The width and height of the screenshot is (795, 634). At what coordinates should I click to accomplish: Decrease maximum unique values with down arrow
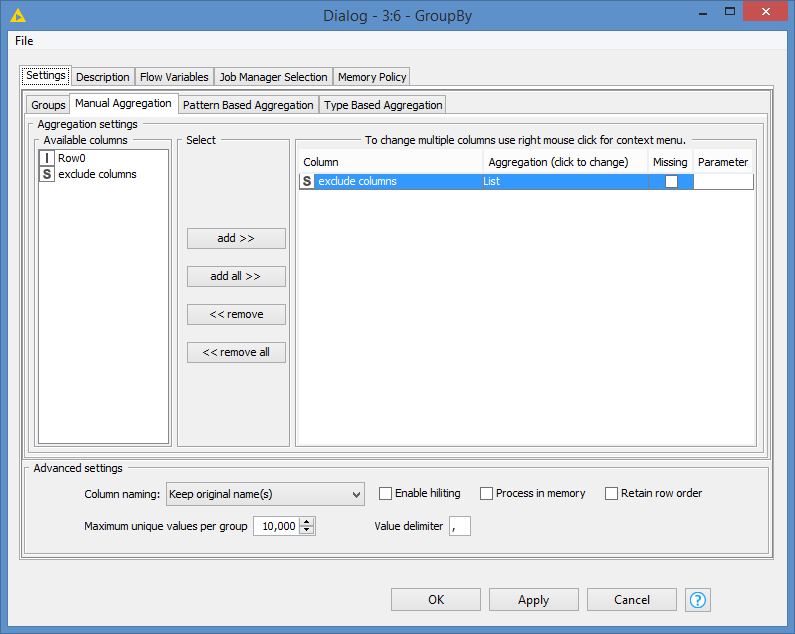point(307,530)
